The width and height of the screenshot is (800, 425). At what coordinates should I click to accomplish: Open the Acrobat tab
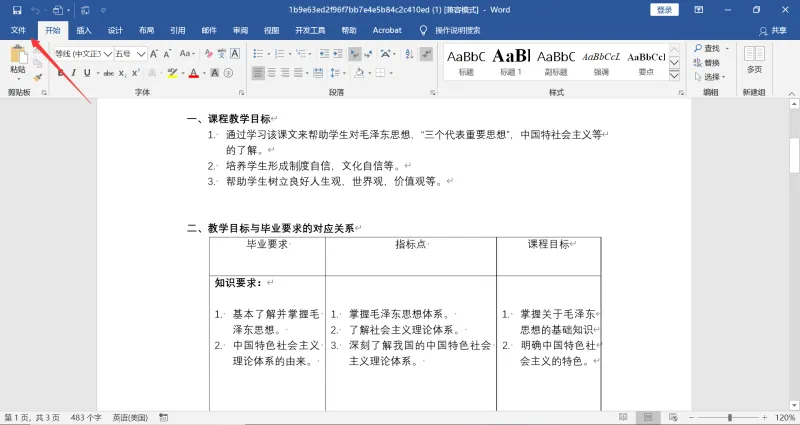coord(387,30)
